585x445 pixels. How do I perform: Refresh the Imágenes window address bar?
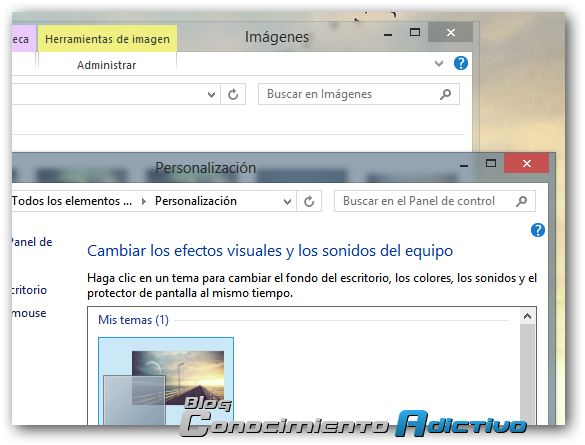click(233, 94)
